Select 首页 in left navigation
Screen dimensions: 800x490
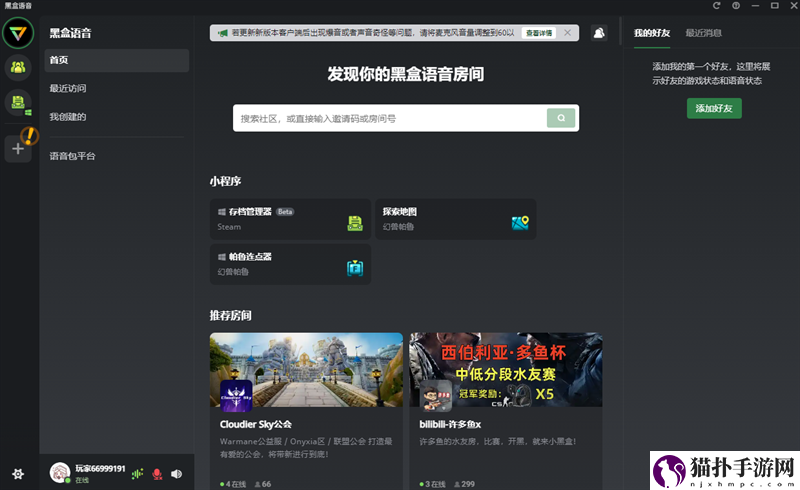coord(117,60)
